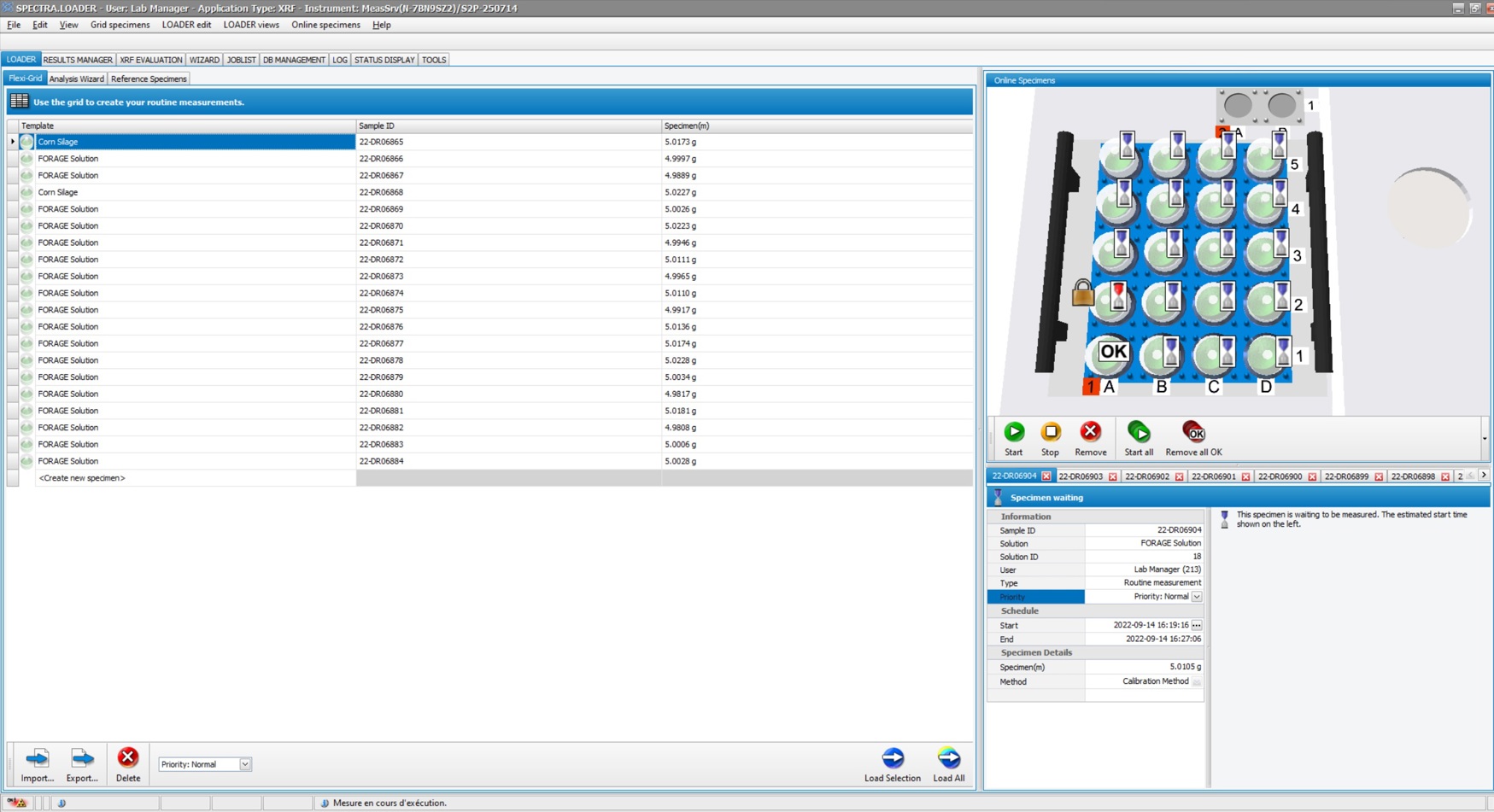1494x812 pixels.
Task: Click the green Start icon
Action: click(1014, 432)
